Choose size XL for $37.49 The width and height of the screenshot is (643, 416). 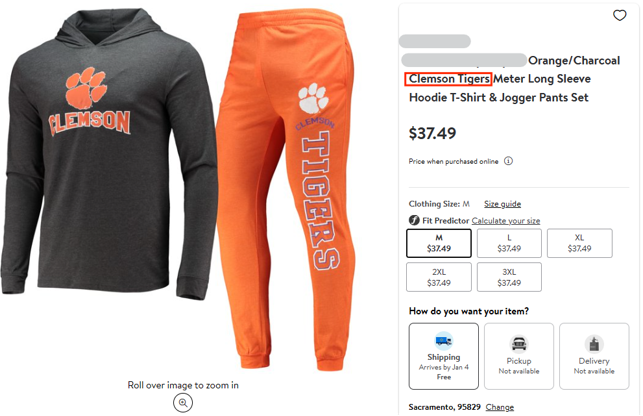click(x=579, y=243)
